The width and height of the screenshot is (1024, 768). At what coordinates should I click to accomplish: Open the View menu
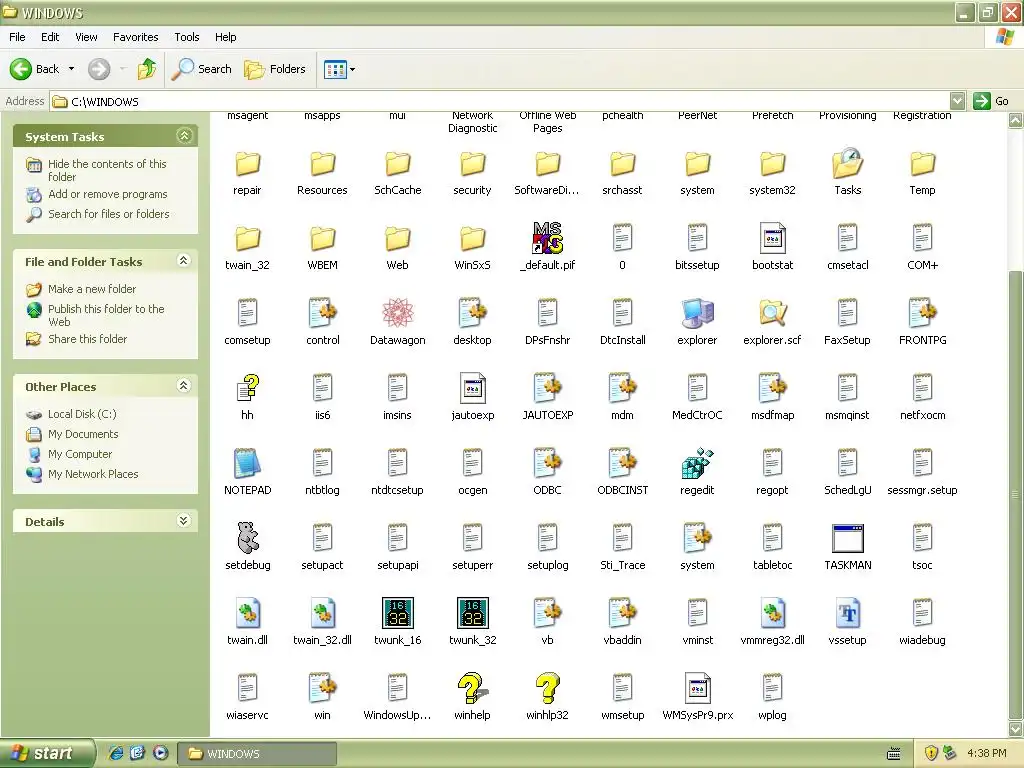click(x=86, y=37)
